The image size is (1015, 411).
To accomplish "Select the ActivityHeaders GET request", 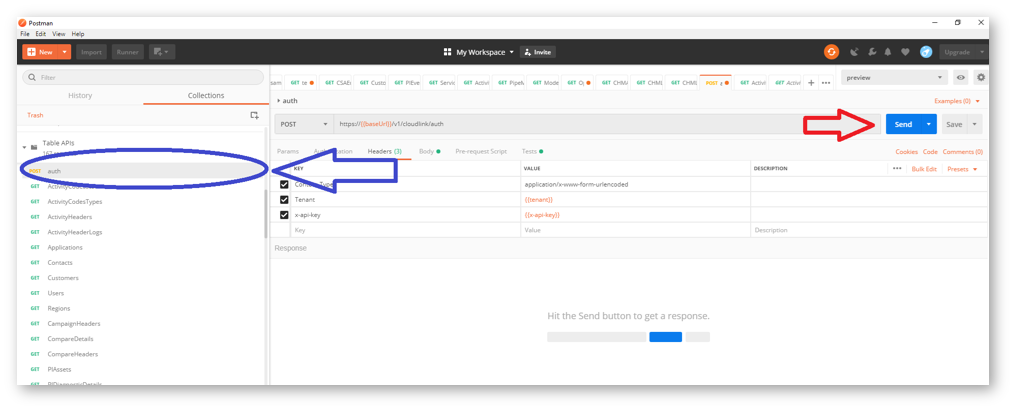I will (69, 217).
